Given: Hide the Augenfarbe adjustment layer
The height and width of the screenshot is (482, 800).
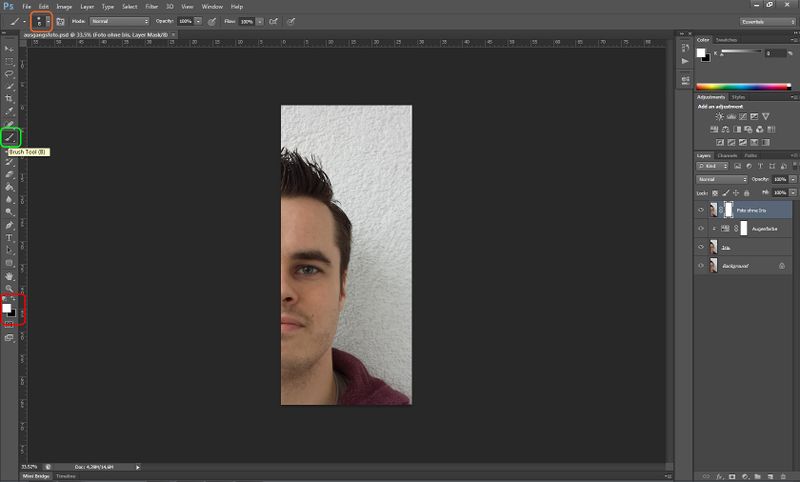Looking at the screenshot, I should 701,229.
